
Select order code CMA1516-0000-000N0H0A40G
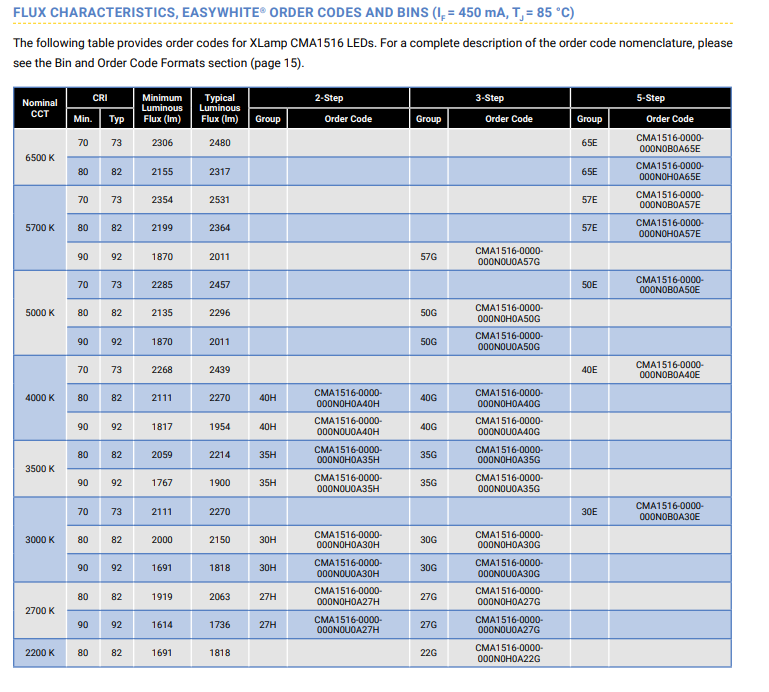509,398
